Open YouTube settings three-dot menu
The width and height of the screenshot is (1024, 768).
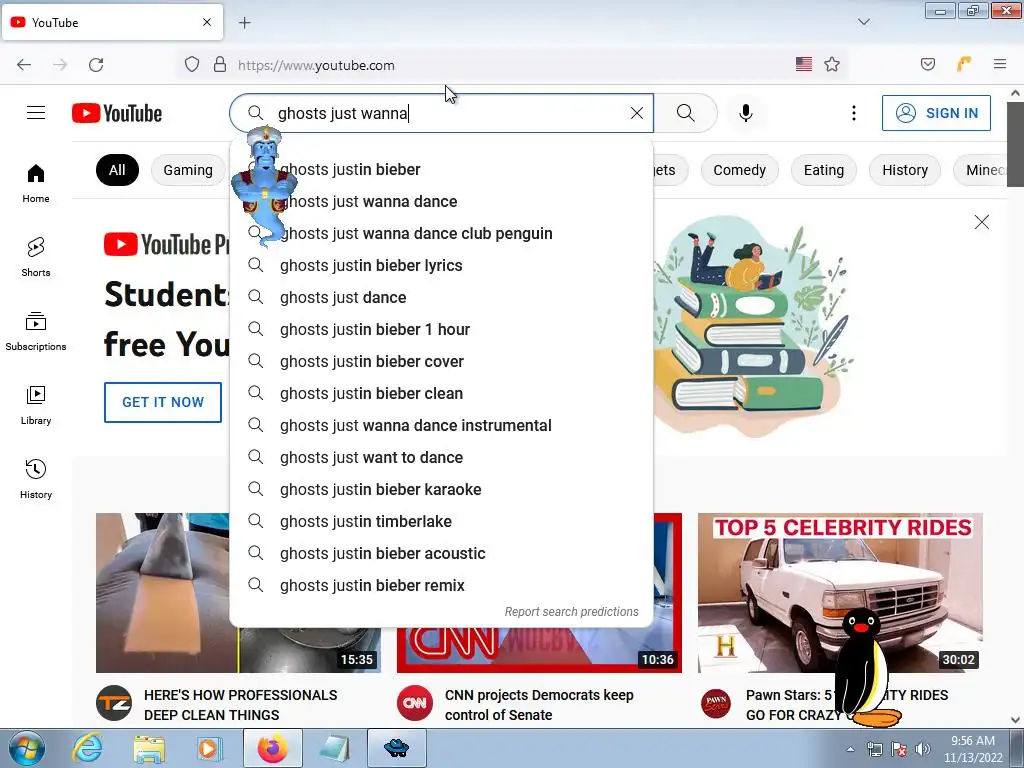coord(854,113)
